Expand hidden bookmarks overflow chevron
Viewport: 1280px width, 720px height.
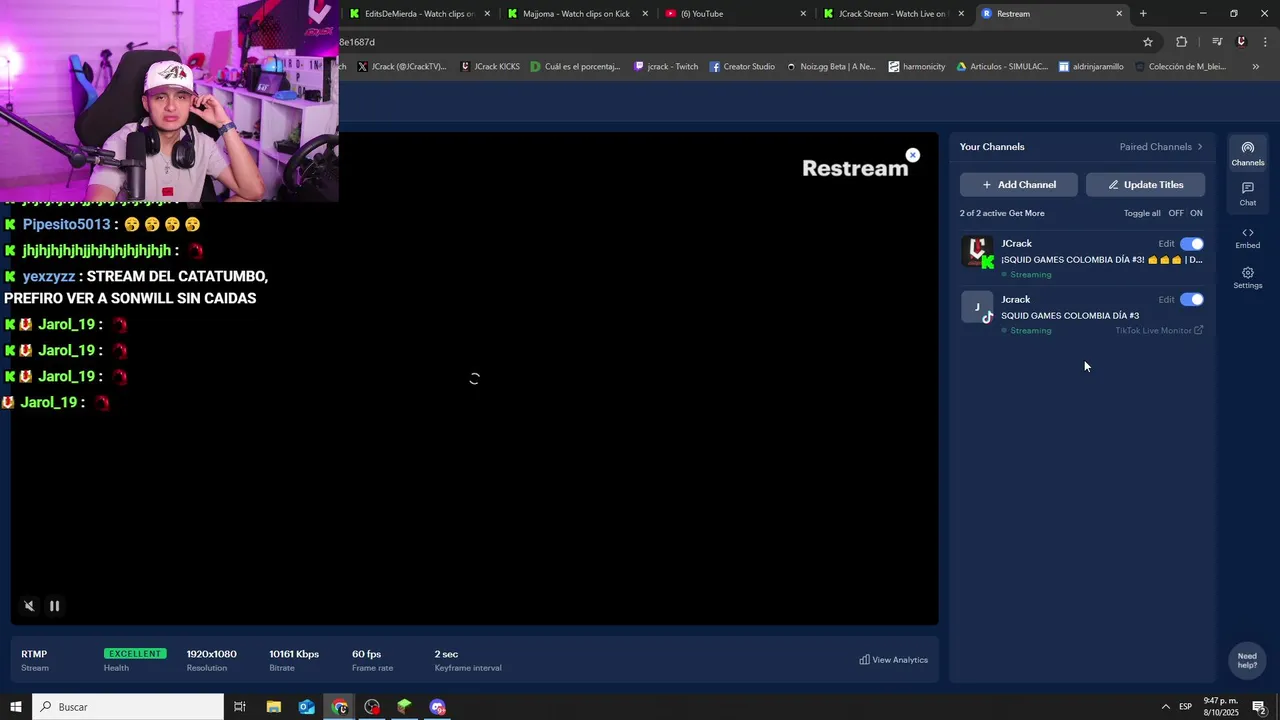click(x=1255, y=67)
